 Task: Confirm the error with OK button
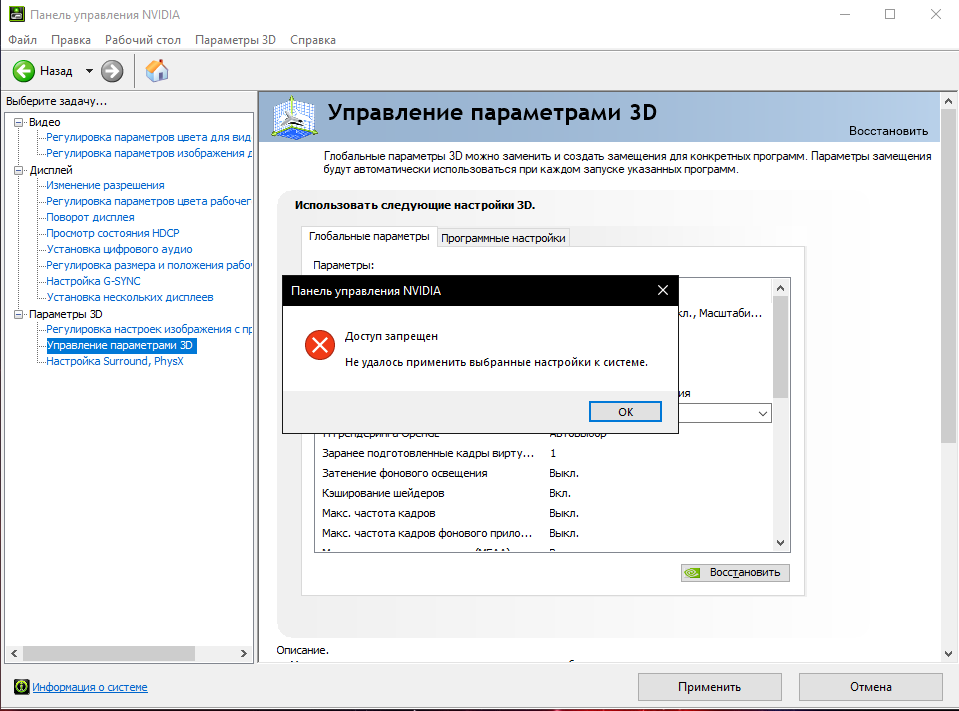[625, 411]
